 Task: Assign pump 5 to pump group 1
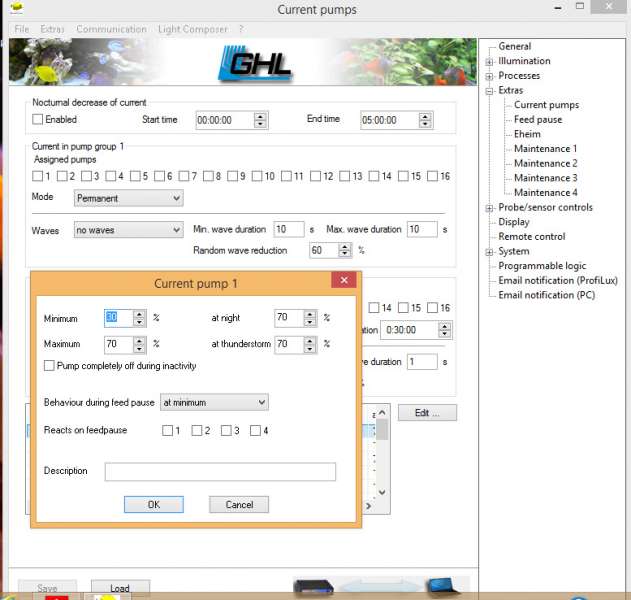click(x=135, y=177)
